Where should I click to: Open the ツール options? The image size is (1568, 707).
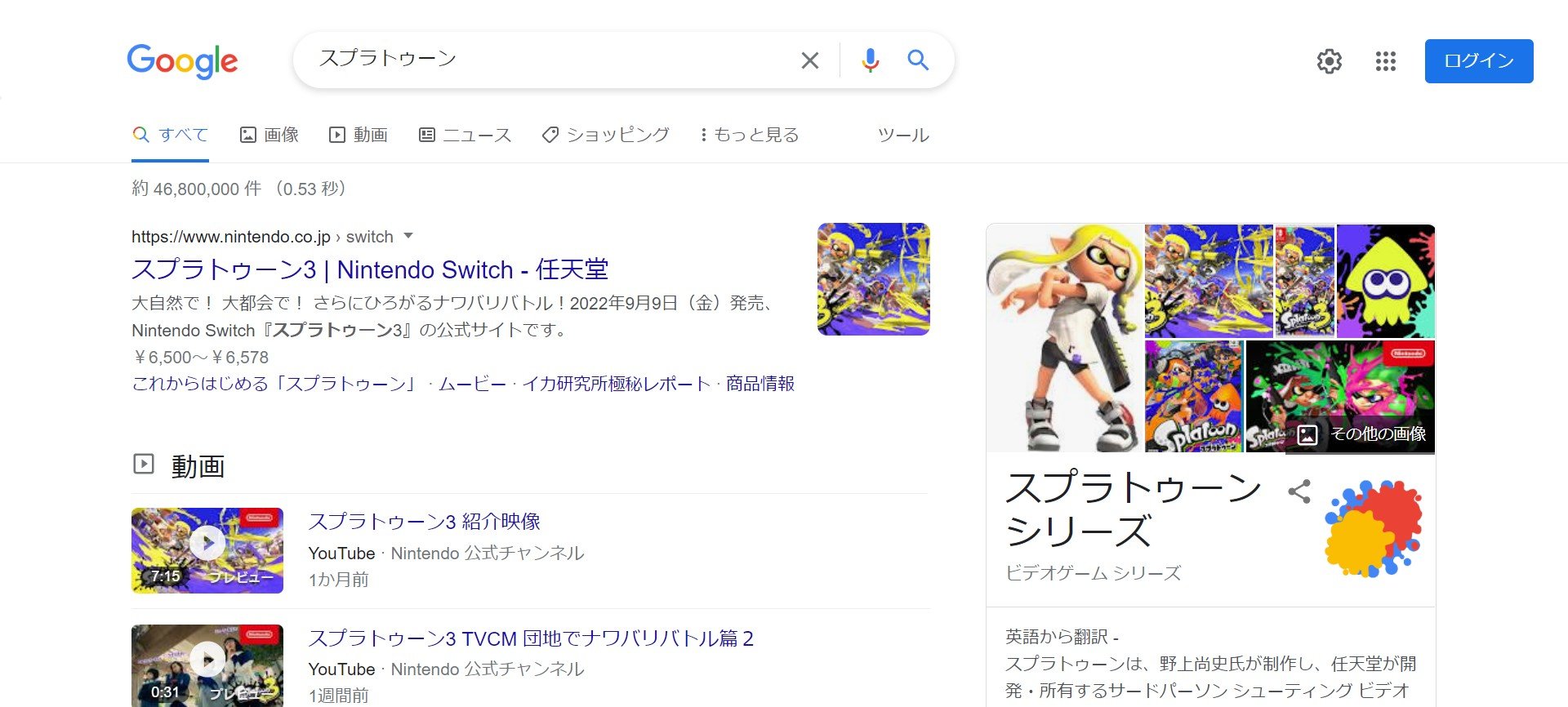(903, 135)
